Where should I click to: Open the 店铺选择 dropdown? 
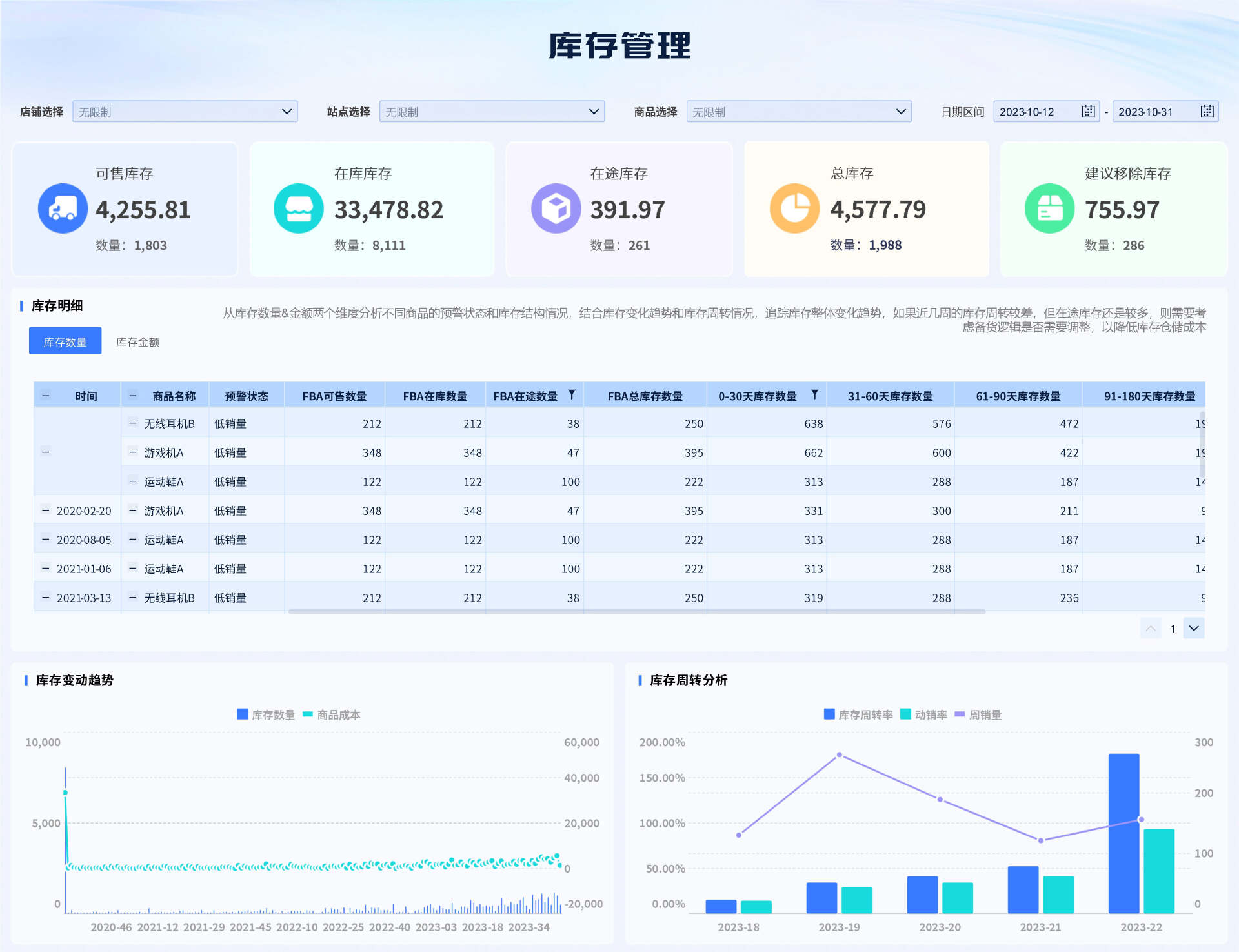[185, 112]
